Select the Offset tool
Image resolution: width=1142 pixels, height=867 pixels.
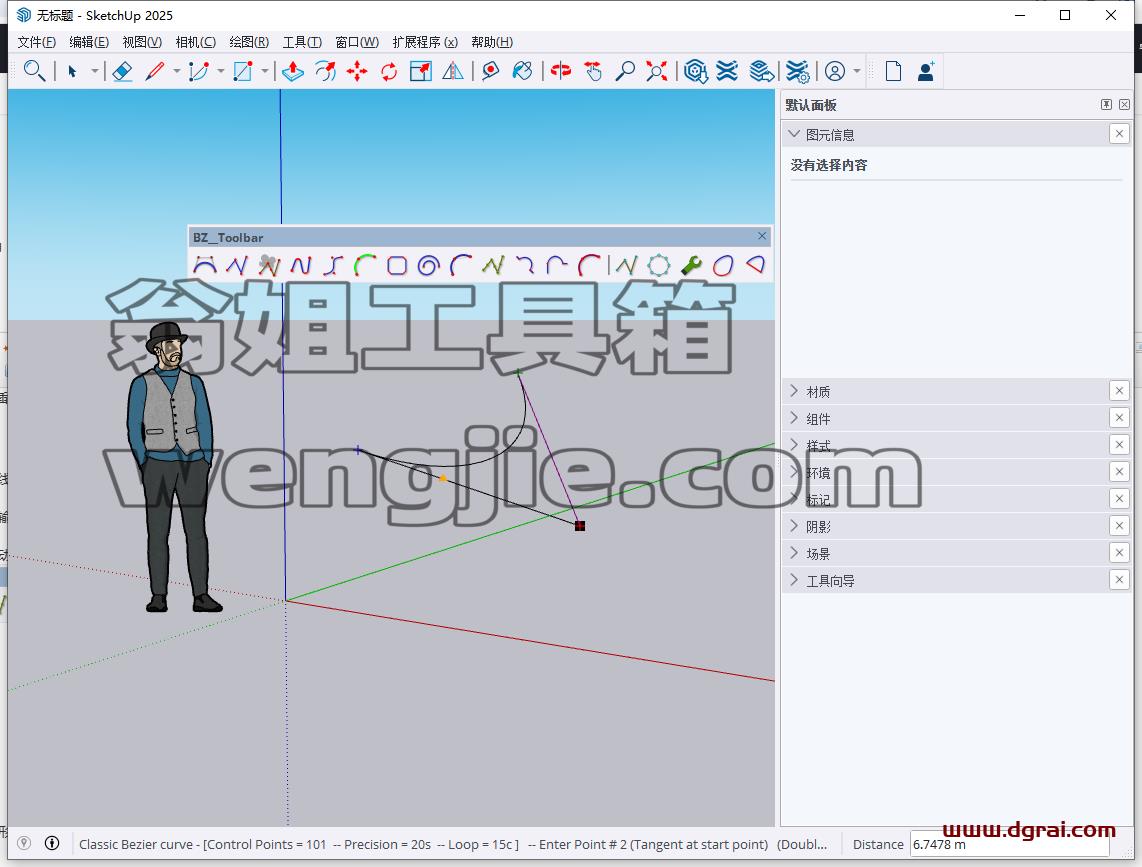pyautogui.click(x=325, y=71)
